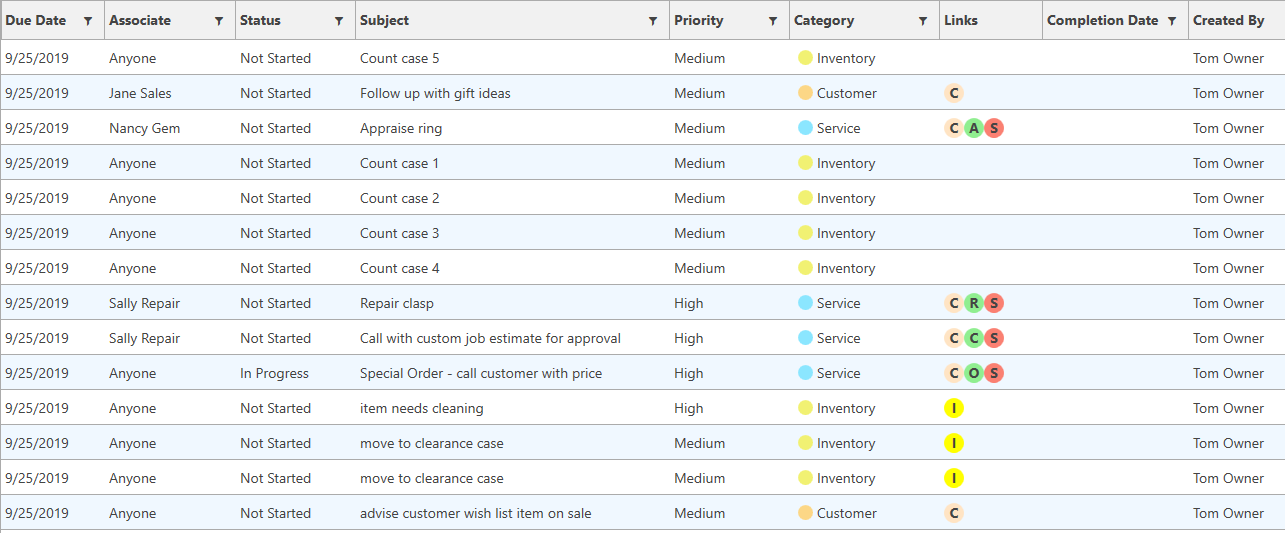This screenshot has height=533, width=1285.
Task: Click yellow I link on item needs cleaning
Action: 954,408
